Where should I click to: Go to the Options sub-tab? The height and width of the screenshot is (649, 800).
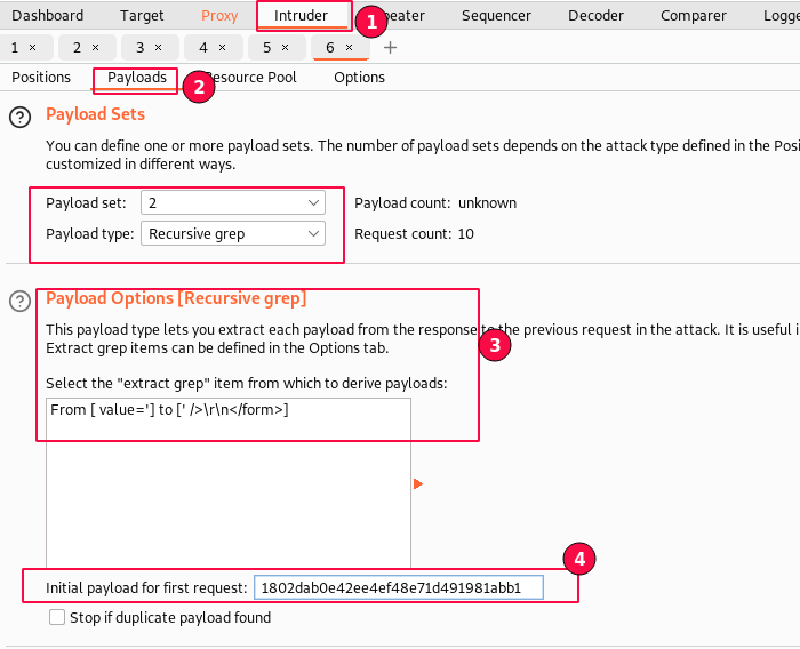pos(359,77)
